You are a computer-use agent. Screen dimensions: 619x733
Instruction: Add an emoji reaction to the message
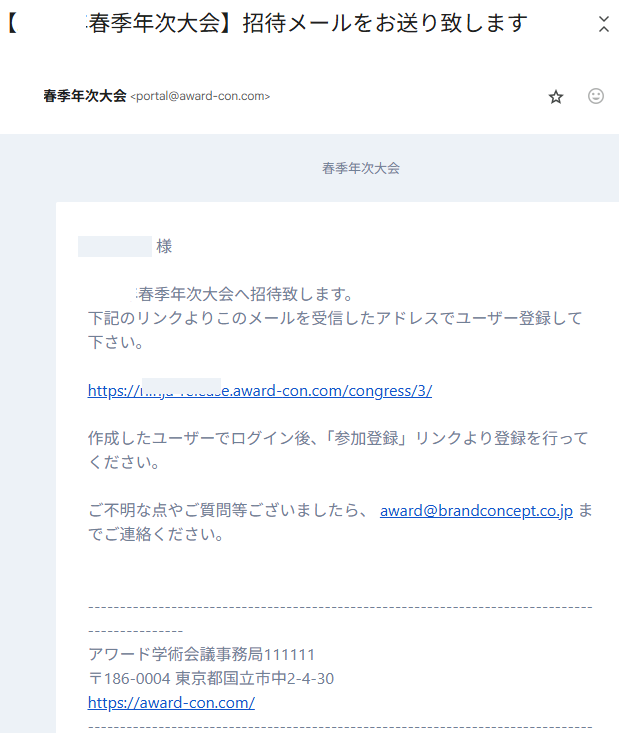(596, 97)
